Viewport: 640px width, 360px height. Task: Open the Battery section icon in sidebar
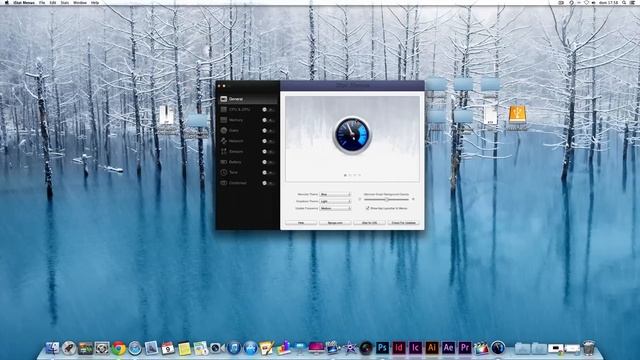[224, 162]
